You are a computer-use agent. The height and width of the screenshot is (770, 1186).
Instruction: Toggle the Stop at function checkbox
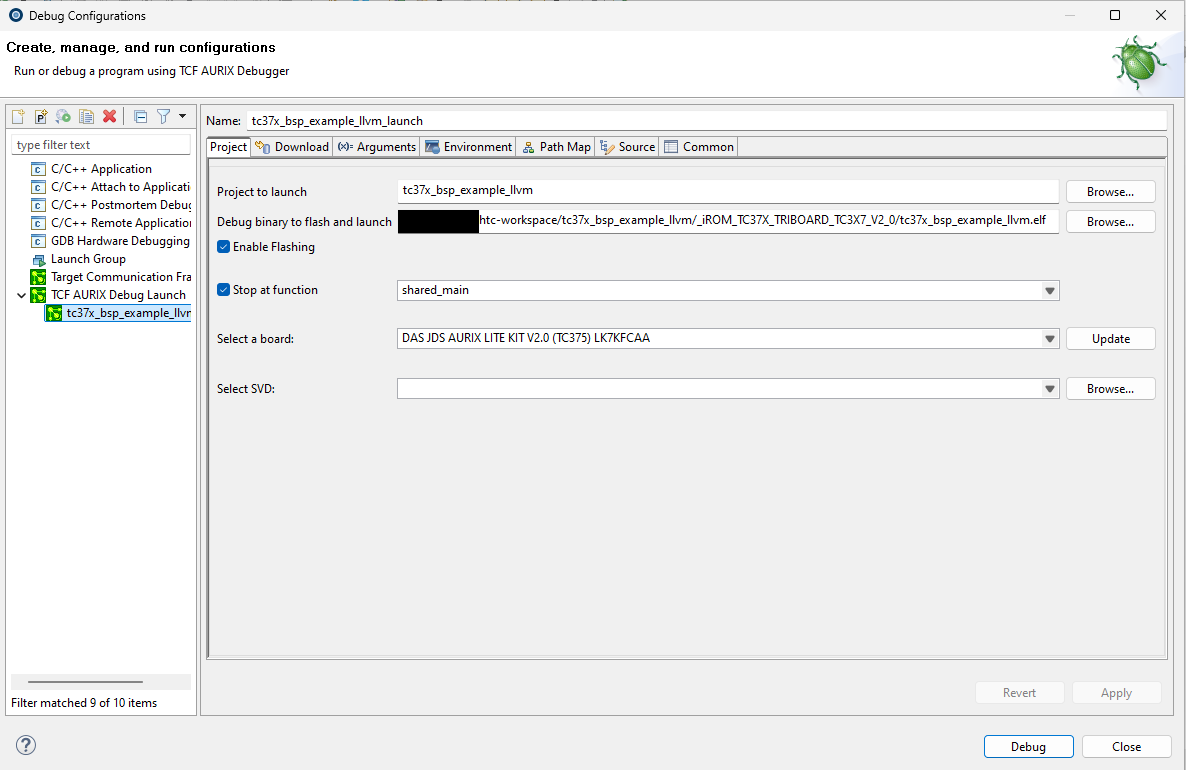(223, 289)
